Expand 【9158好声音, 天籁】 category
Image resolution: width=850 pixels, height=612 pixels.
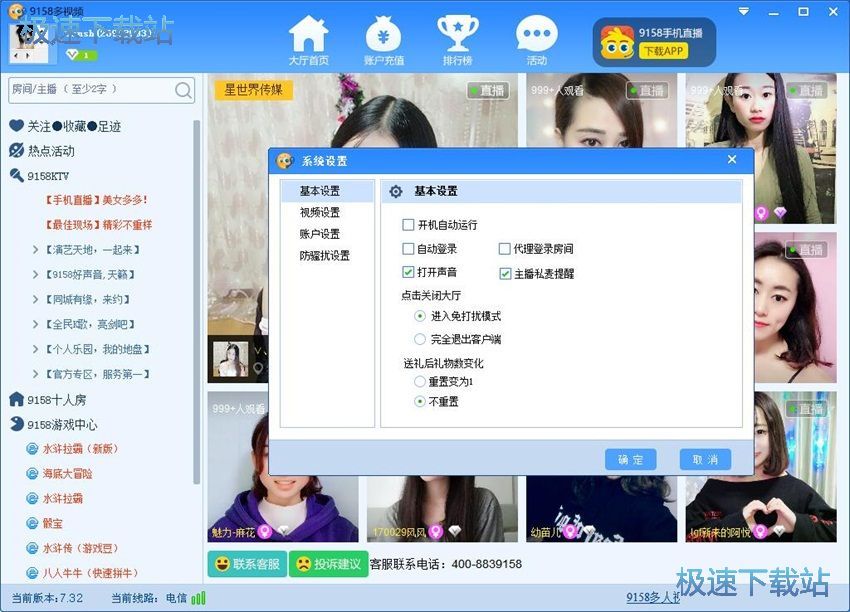(83, 275)
